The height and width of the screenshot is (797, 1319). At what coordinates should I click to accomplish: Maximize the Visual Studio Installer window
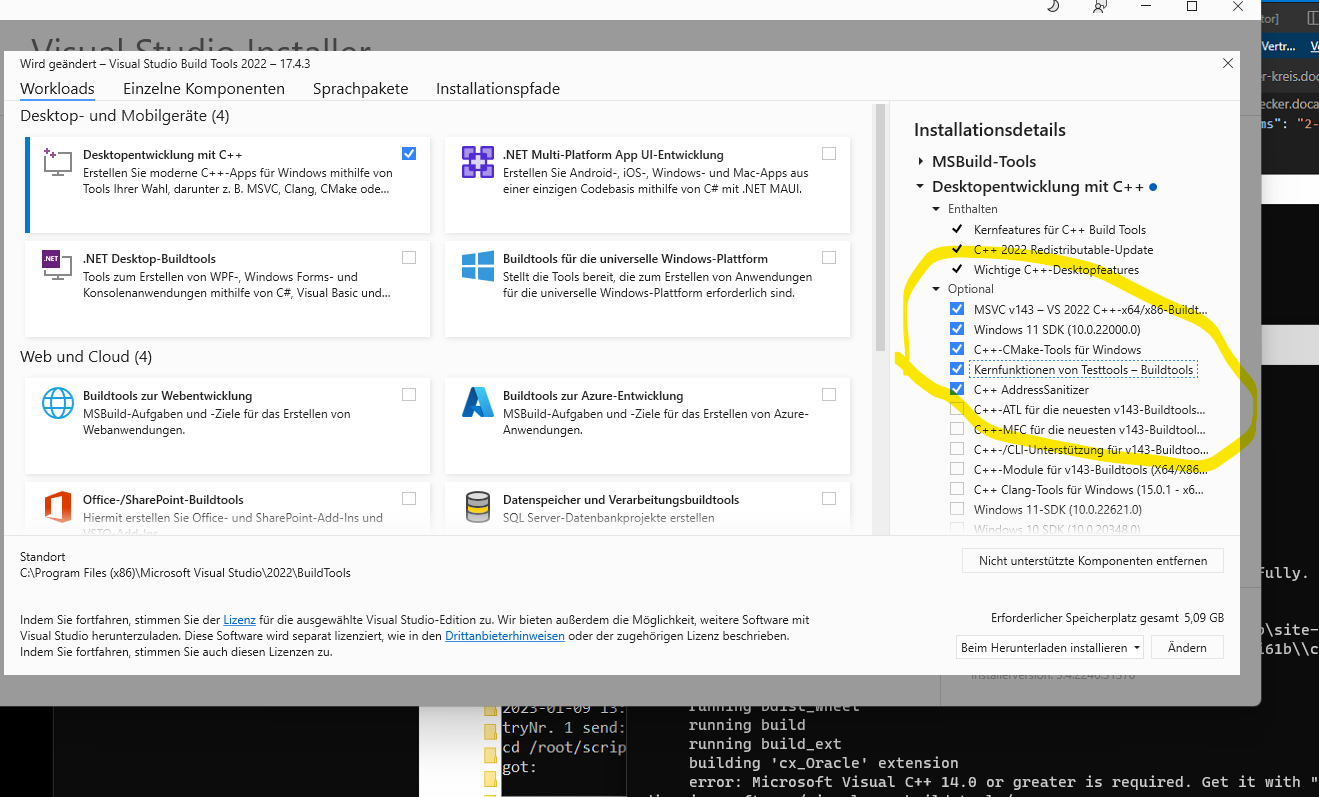[1192, 6]
